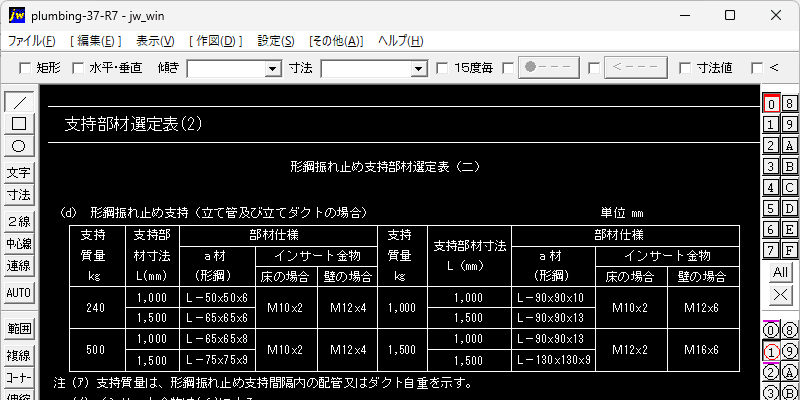Select layer 8 square button
800x400 pixels.
[789, 104]
